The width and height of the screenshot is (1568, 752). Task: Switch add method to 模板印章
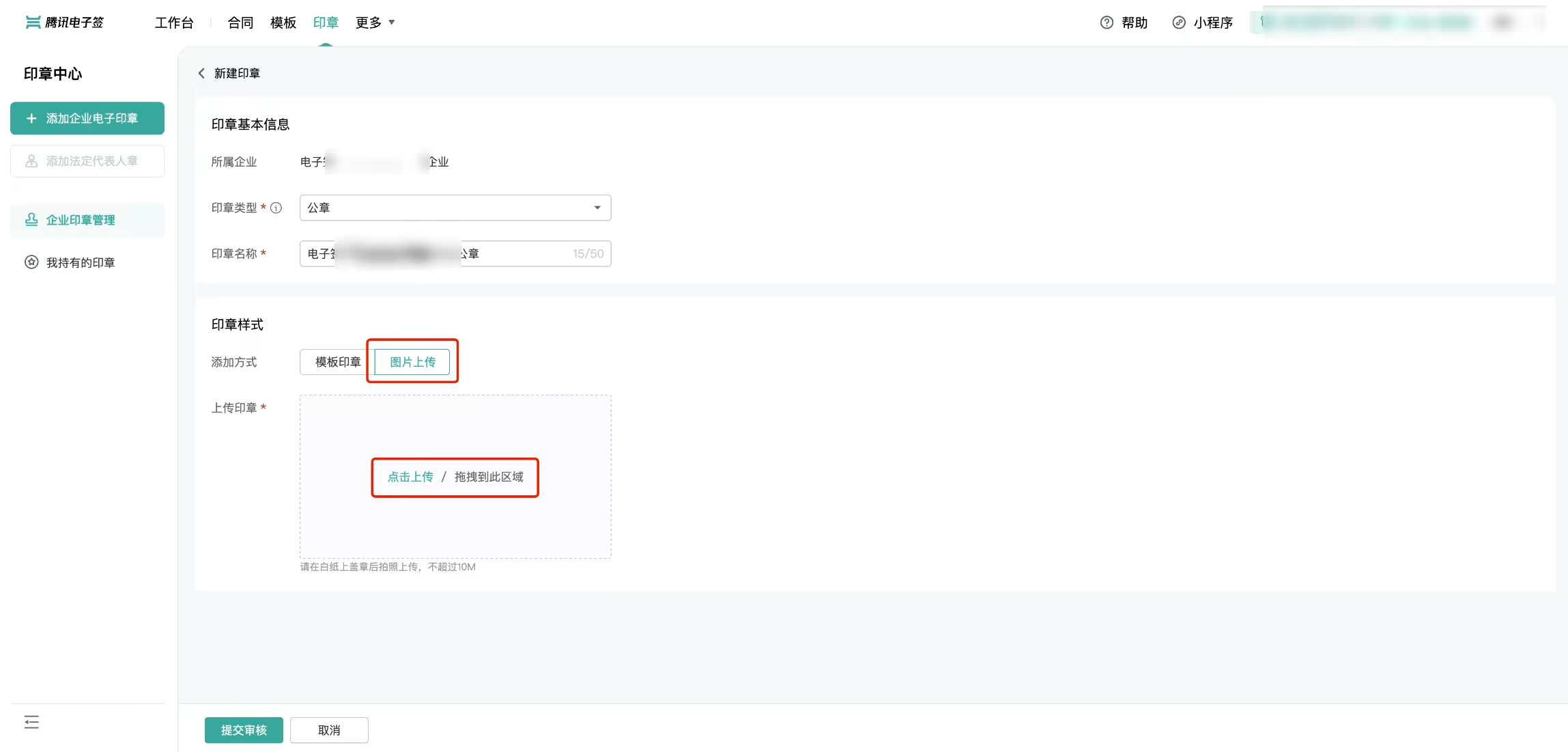click(x=337, y=362)
